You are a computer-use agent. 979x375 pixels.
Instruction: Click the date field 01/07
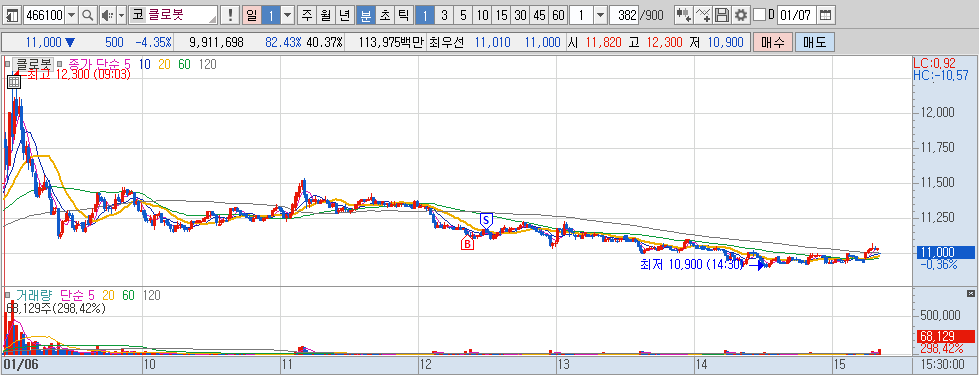pos(797,15)
